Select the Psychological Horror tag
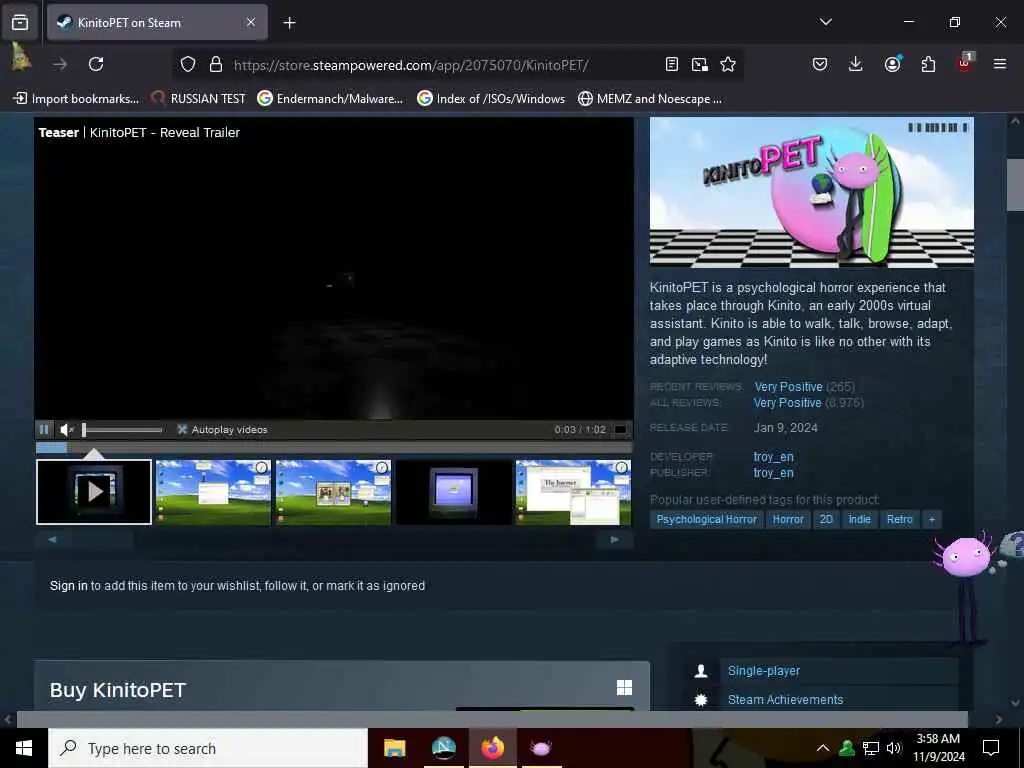1024x768 pixels. (x=707, y=519)
